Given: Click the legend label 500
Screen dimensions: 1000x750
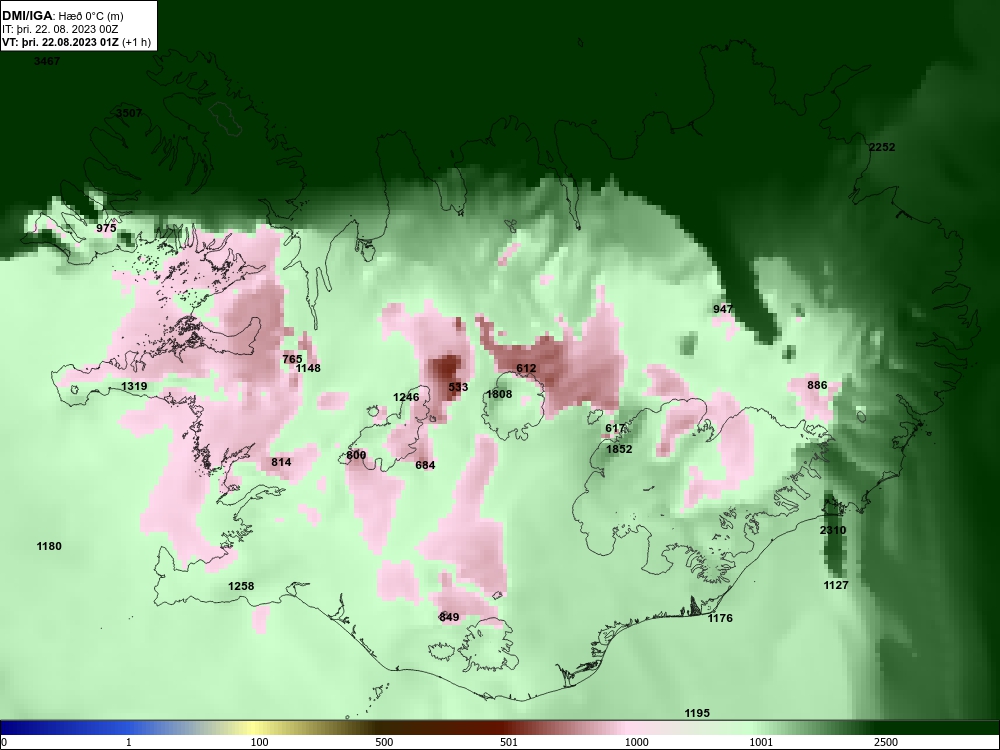Looking at the screenshot, I should pyautogui.click(x=384, y=742).
